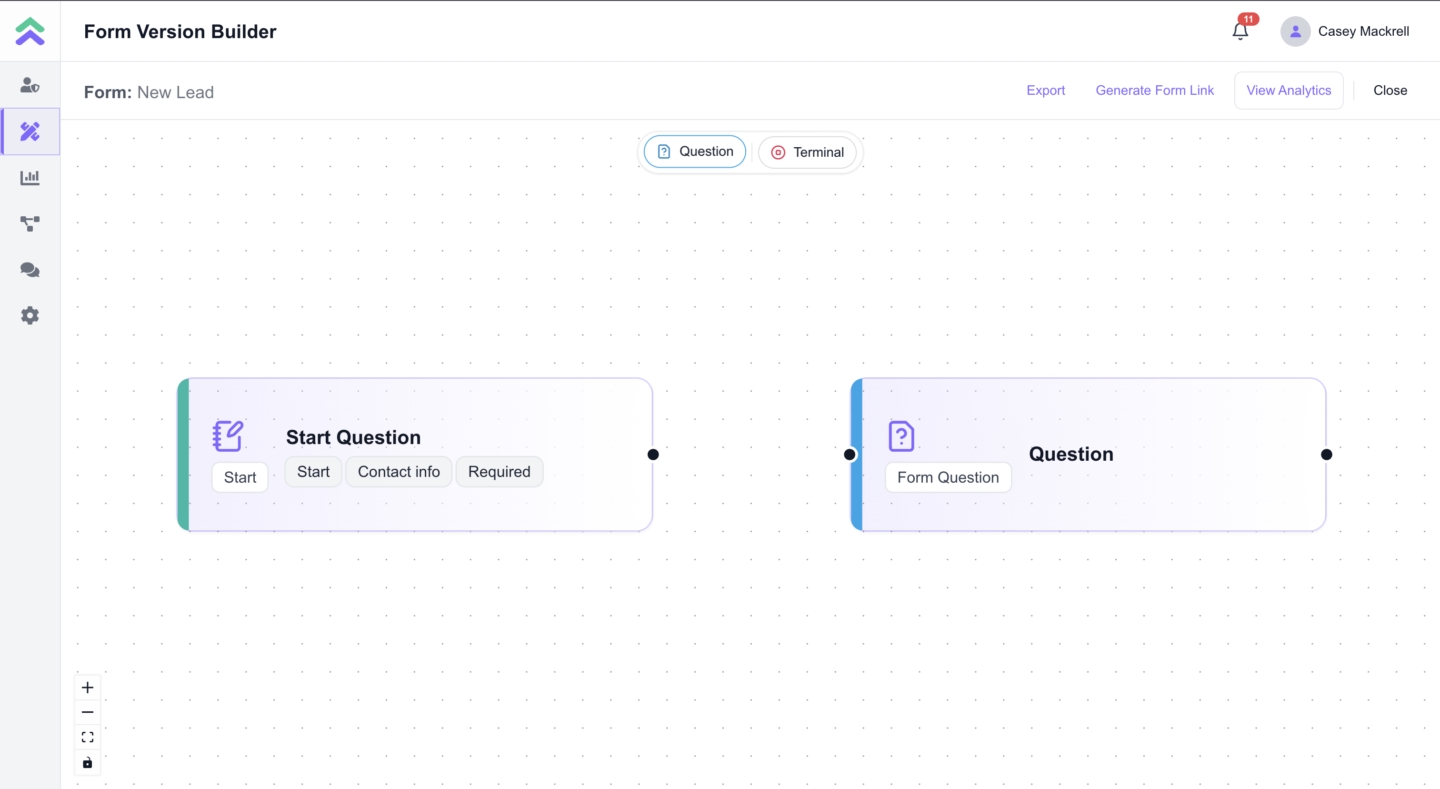
Task: Open the Casey Mackrell user menu
Action: [1345, 32]
